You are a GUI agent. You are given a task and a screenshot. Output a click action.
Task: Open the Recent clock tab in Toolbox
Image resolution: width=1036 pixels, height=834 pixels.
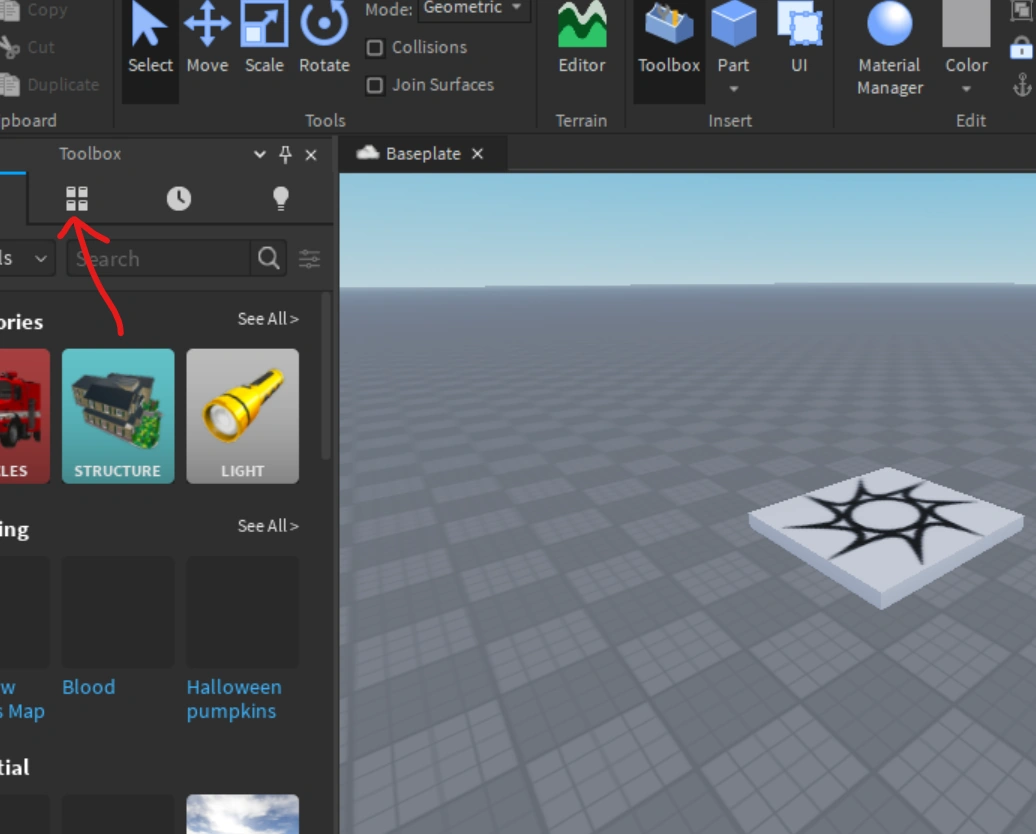(178, 198)
